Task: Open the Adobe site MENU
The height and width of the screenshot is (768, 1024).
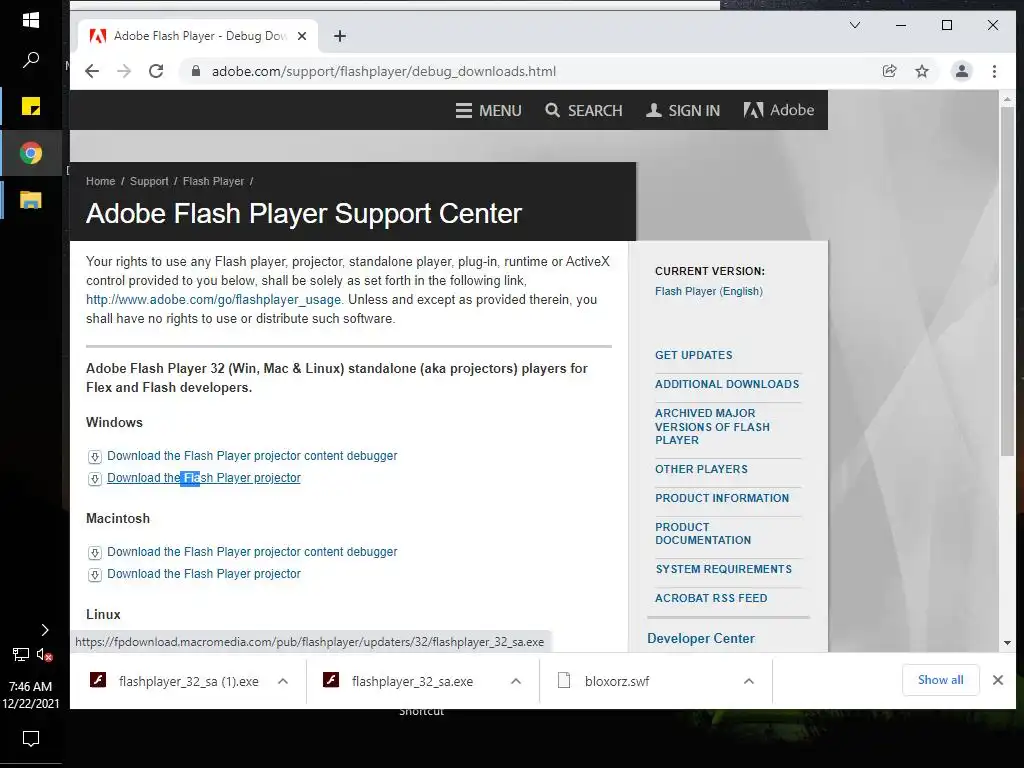Action: [x=488, y=110]
